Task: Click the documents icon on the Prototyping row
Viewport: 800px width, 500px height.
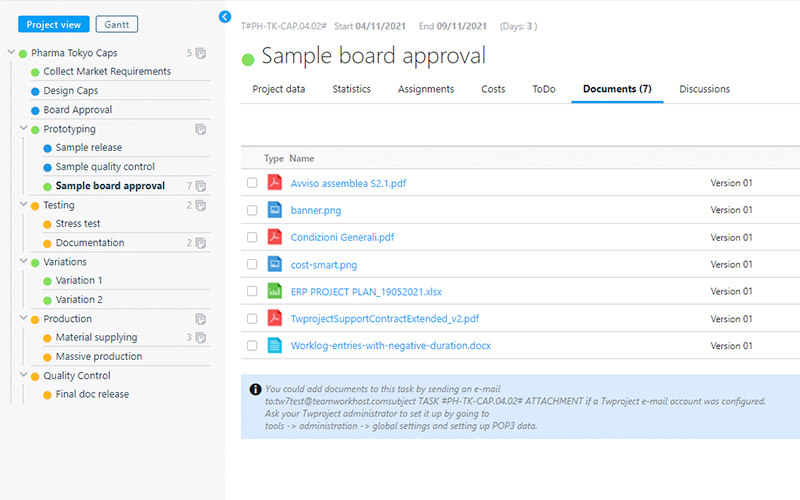Action: tap(201, 129)
